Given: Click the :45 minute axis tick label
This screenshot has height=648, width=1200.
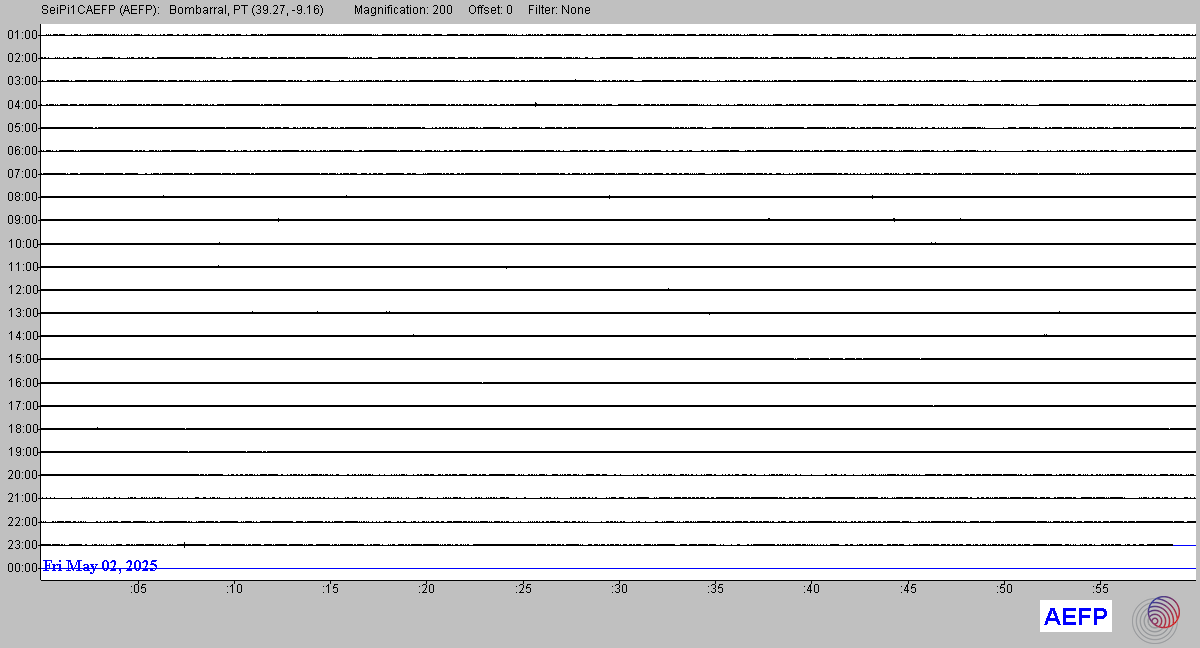Looking at the screenshot, I should pos(908,590).
